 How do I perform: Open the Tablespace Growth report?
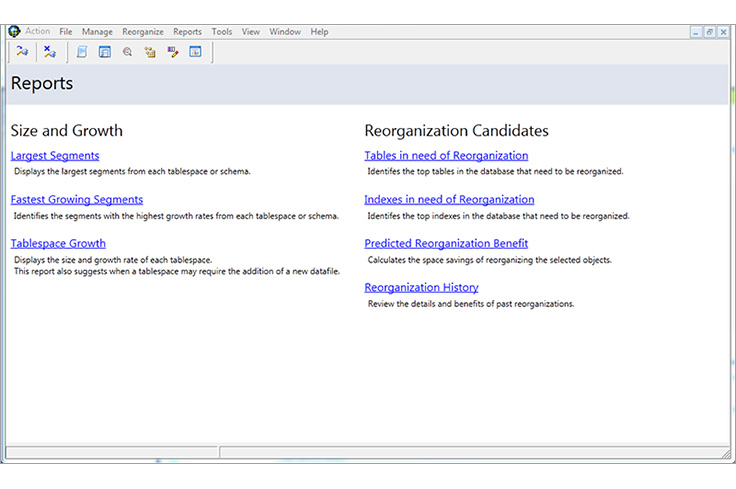pos(58,244)
